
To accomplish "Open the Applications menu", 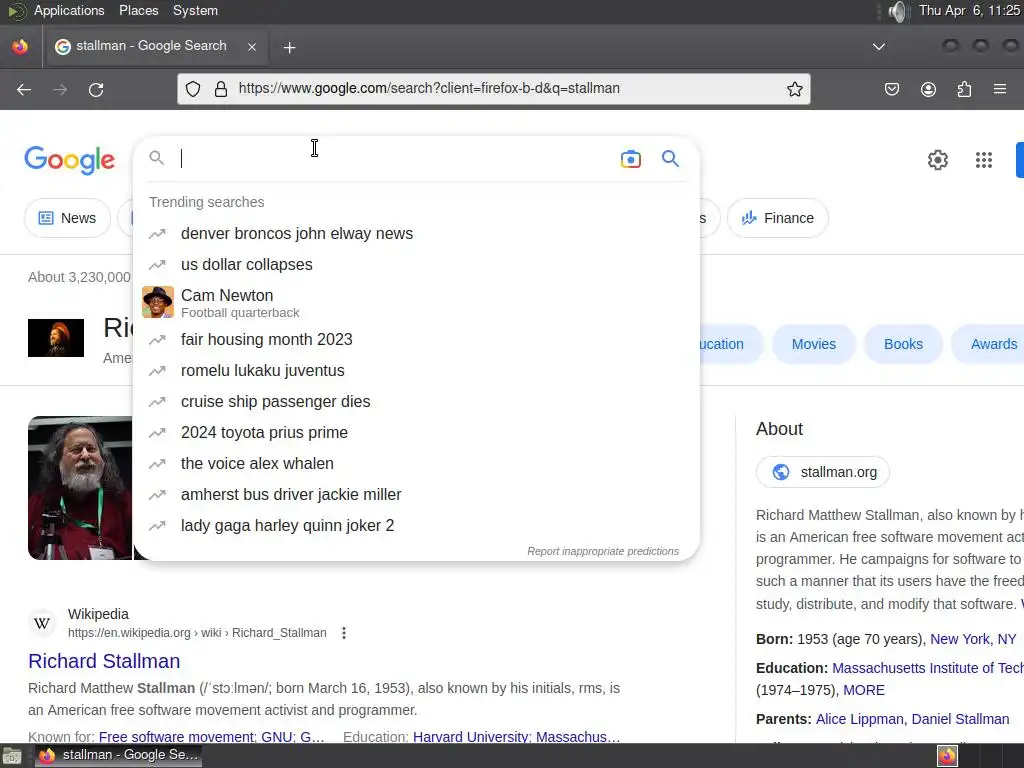I will 69,10.
